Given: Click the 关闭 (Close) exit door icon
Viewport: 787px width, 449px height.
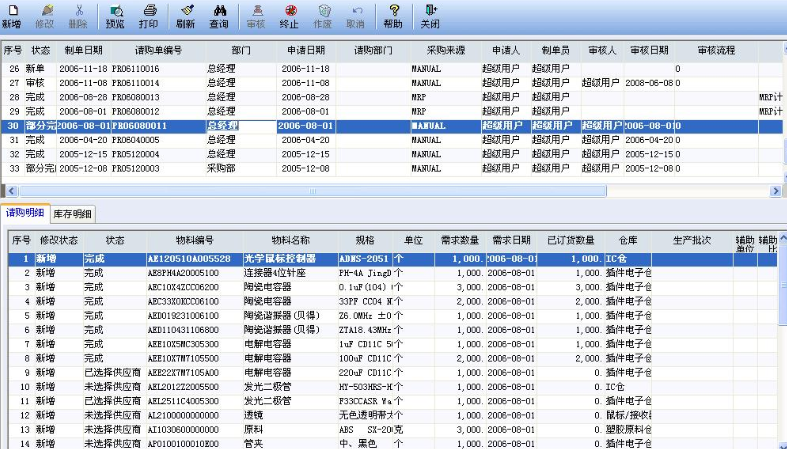Looking at the screenshot, I should coord(429,15).
